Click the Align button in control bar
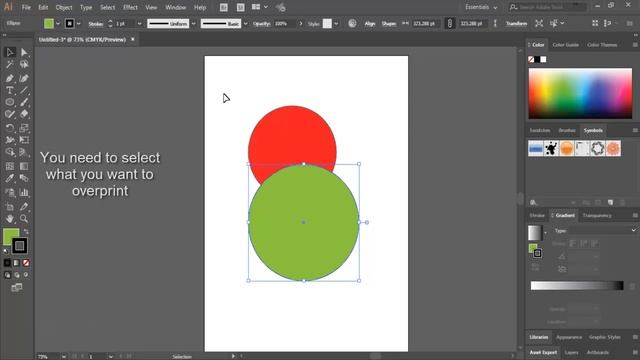The height and width of the screenshot is (360, 640). (370, 24)
